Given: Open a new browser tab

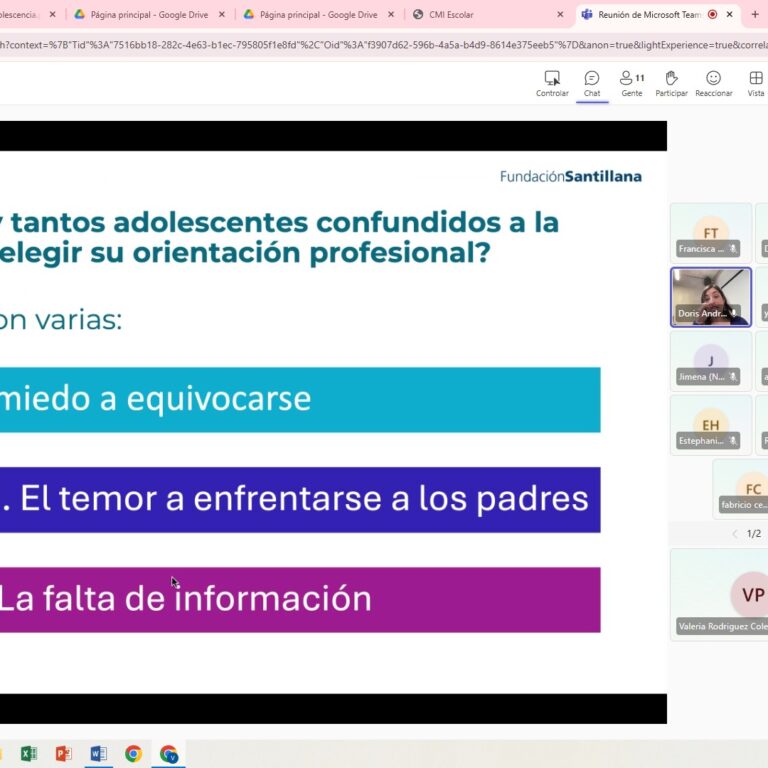Looking at the screenshot, I should (755, 15).
